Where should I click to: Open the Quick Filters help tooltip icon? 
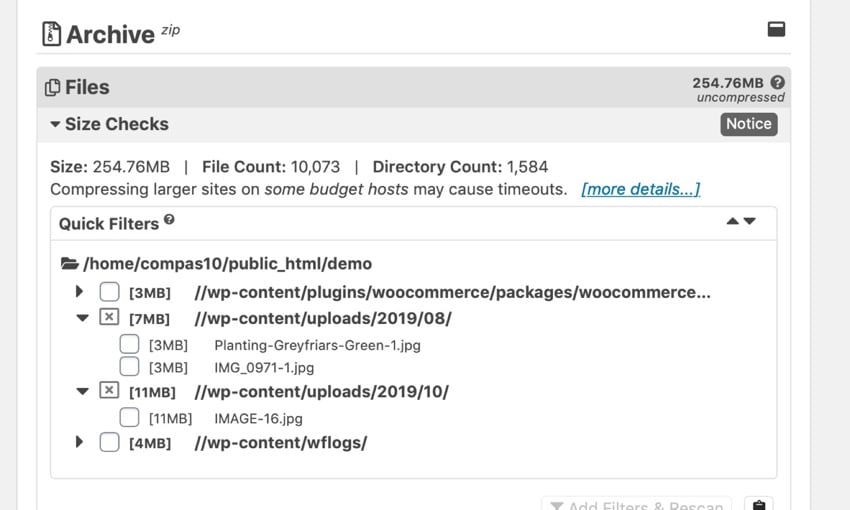pos(169,220)
